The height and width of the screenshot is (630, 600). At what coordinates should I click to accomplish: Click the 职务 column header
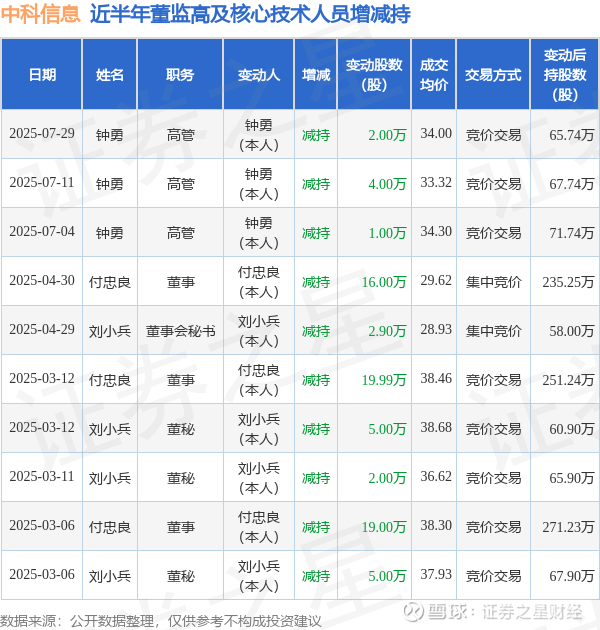point(180,75)
